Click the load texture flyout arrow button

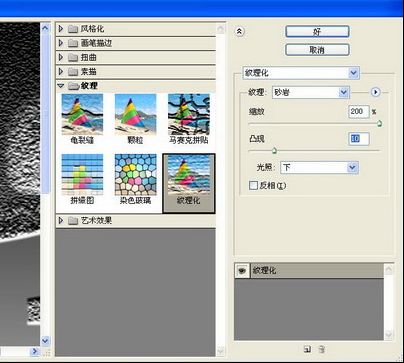376,92
